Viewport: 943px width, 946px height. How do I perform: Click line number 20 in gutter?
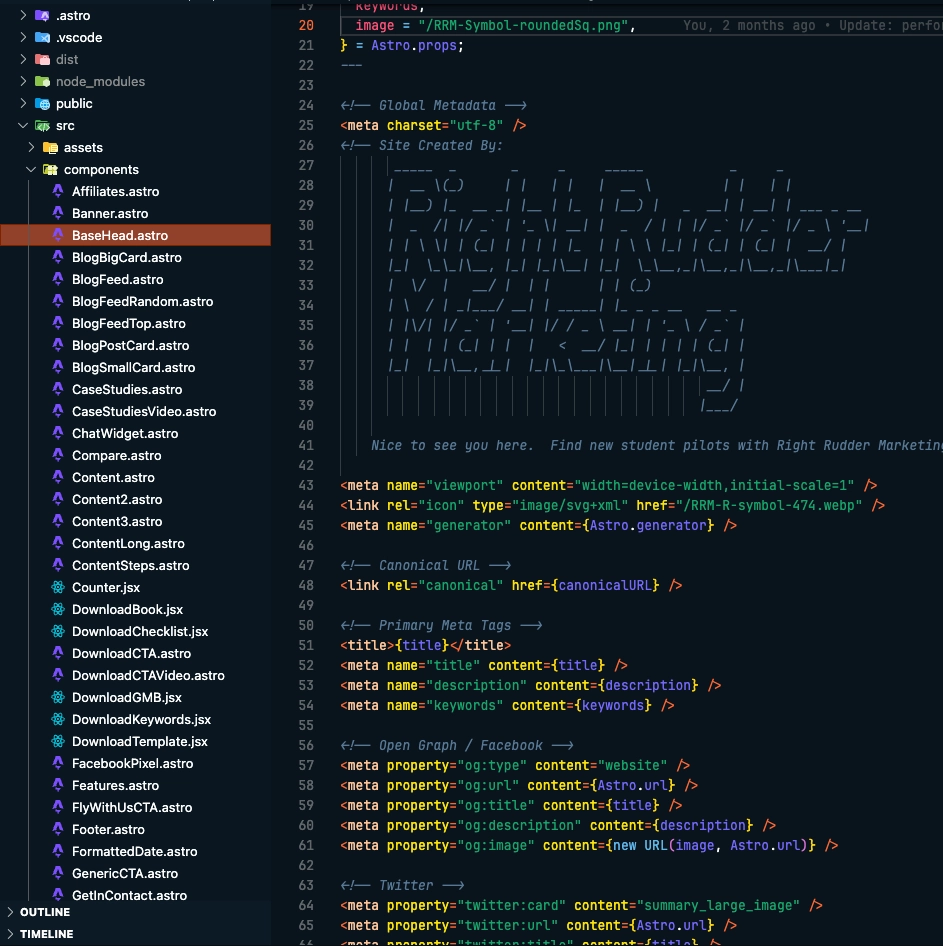(306, 25)
